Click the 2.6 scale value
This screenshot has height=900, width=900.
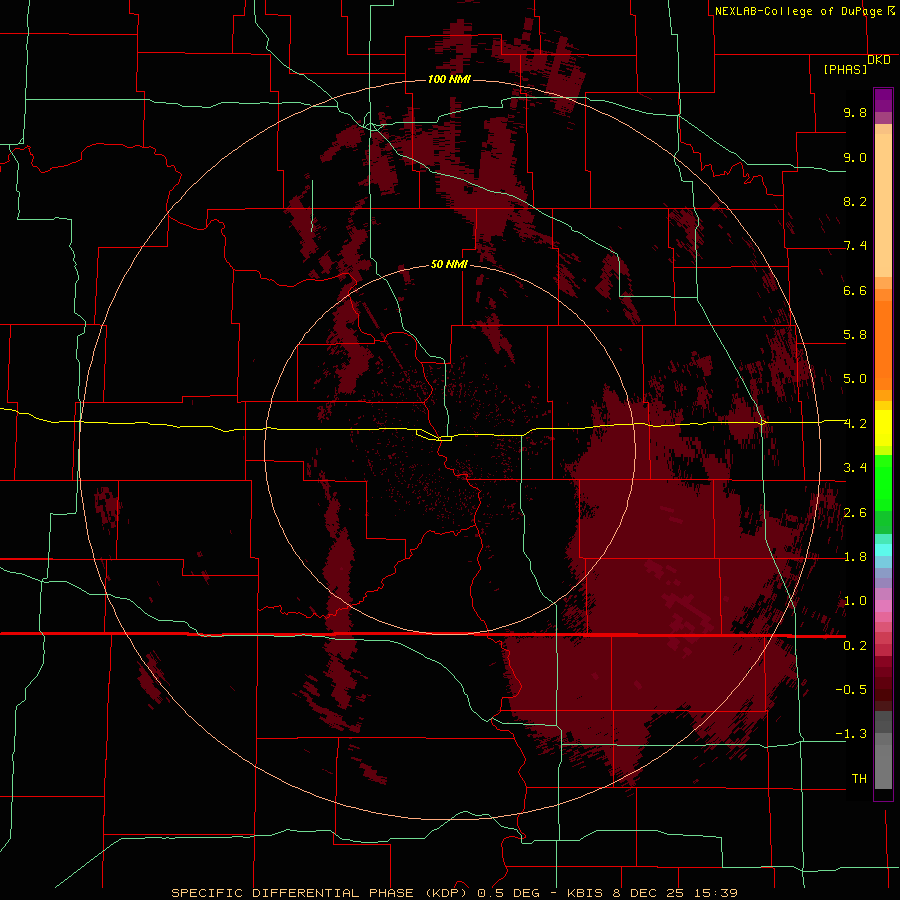click(855, 513)
